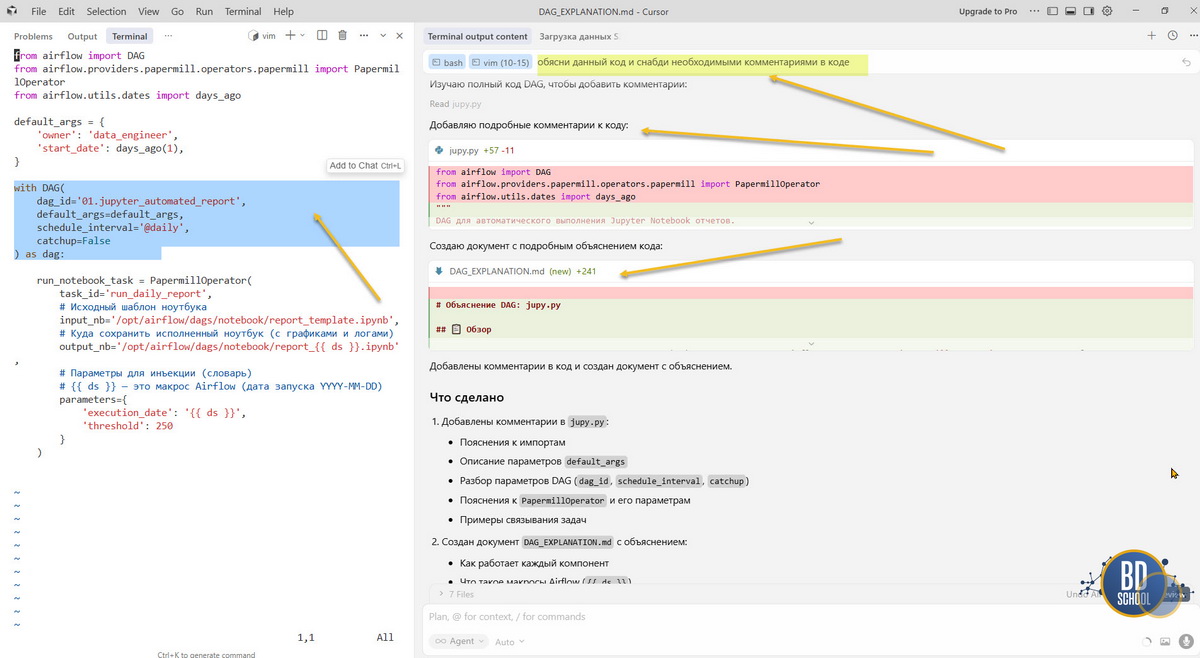1200x658 pixels.
Task: Click the image attachment icon near chat input
Action: click(x=1165, y=641)
